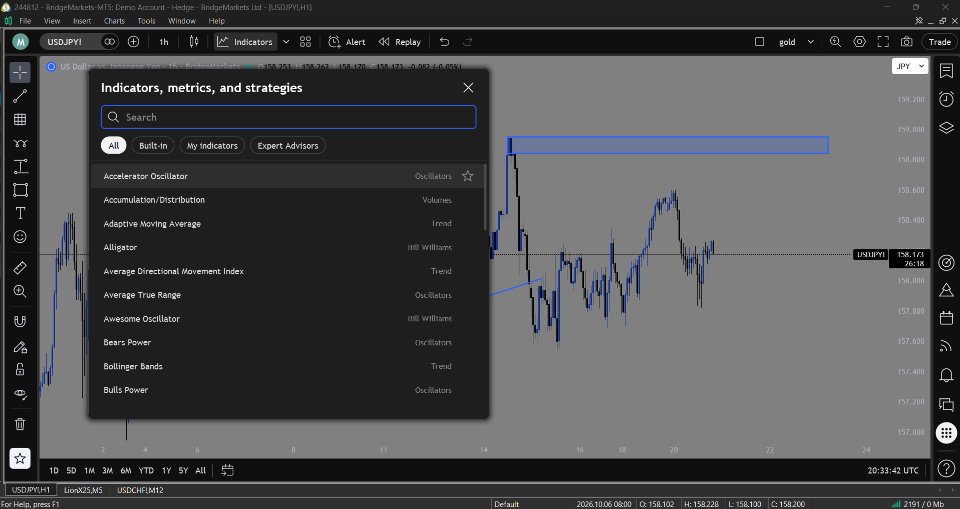The height and width of the screenshot is (509, 960).
Task: Open the chat panel icon
Action: (x=947, y=404)
